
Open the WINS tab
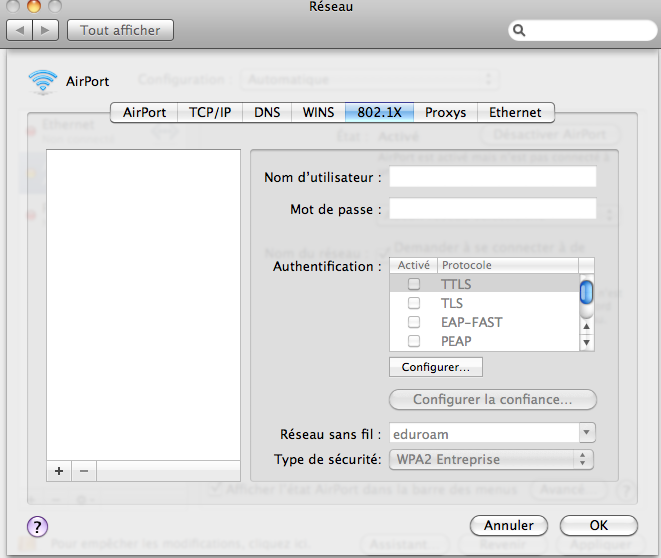318,113
